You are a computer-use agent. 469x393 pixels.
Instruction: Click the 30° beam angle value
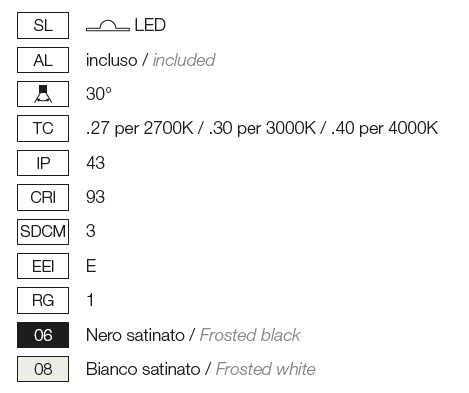click(99, 94)
